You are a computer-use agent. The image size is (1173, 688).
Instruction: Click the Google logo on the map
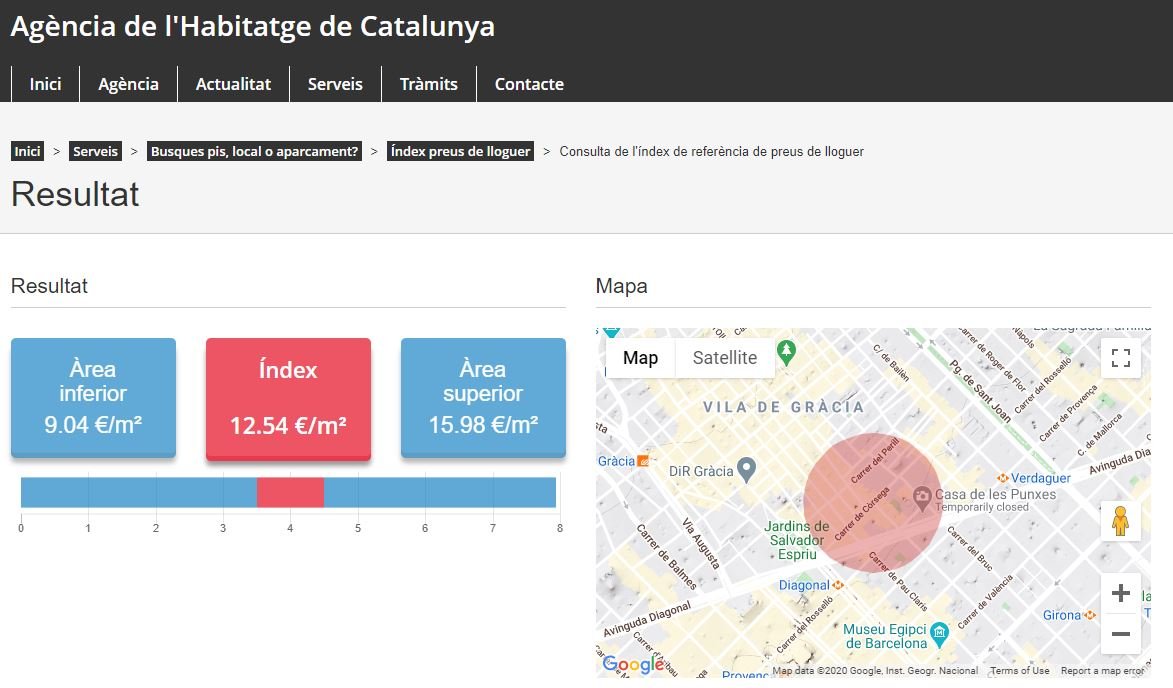click(633, 663)
